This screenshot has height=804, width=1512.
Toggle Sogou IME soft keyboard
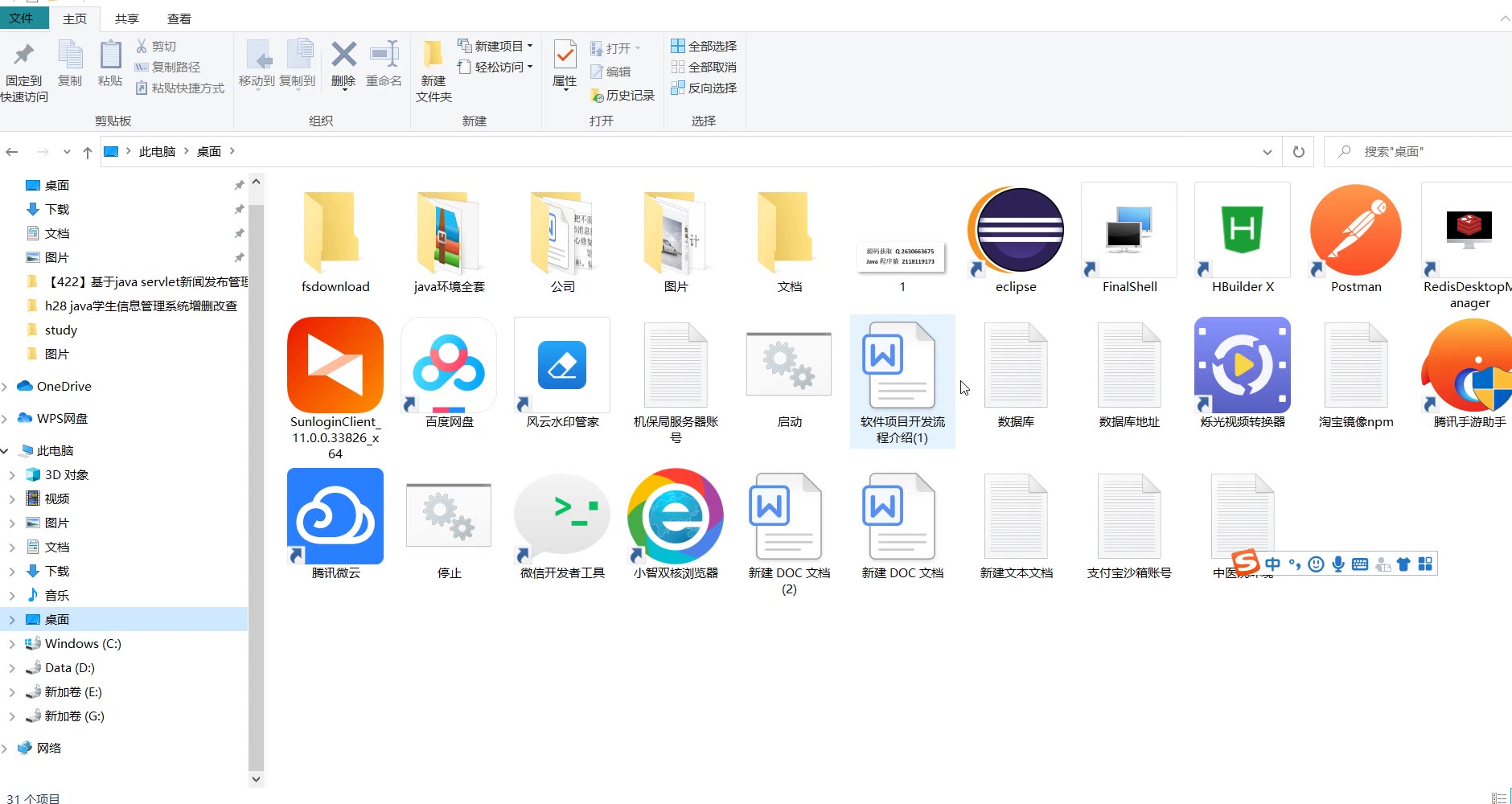click(1360, 564)
